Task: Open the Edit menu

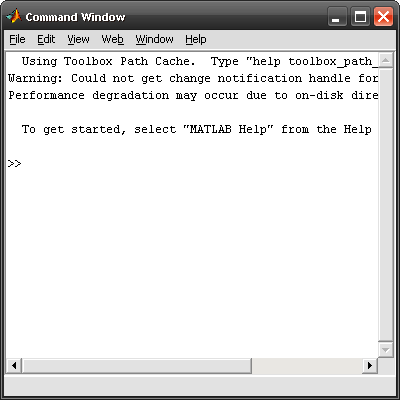Action: click(x=46, y=39)
